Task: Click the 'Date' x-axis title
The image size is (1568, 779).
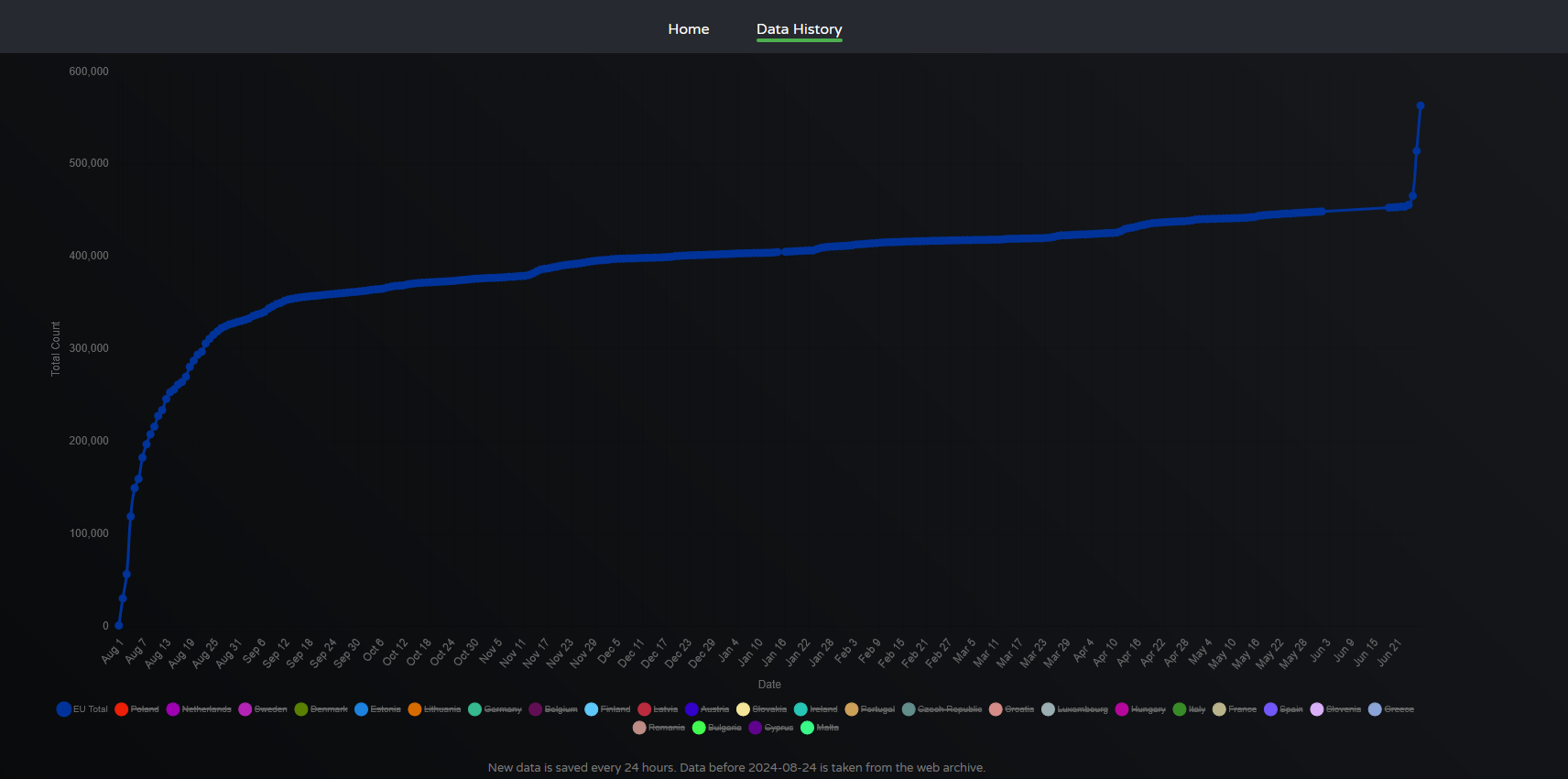Action: [x=769, y=685]
